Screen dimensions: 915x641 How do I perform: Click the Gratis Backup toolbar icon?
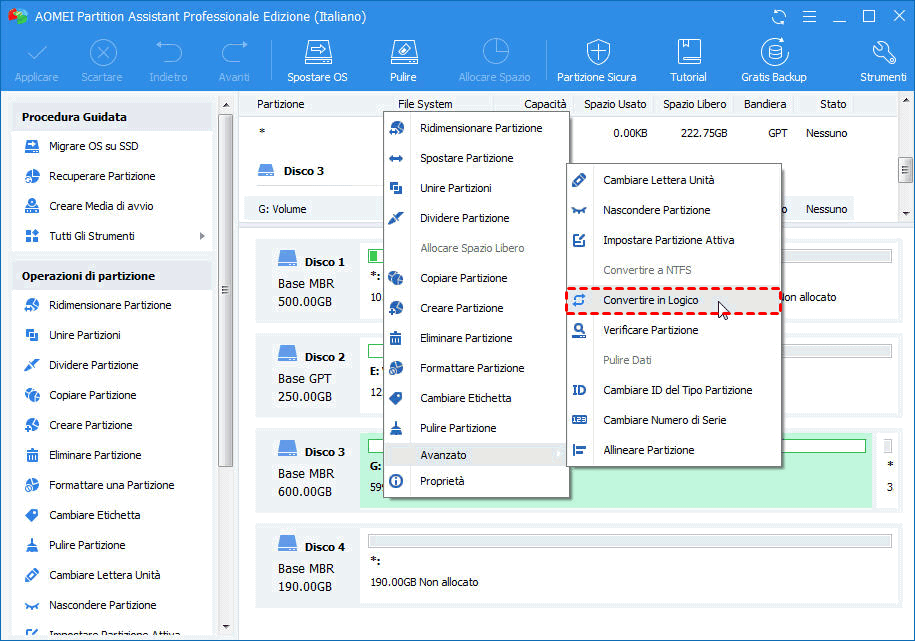click(x=774, y=53)
